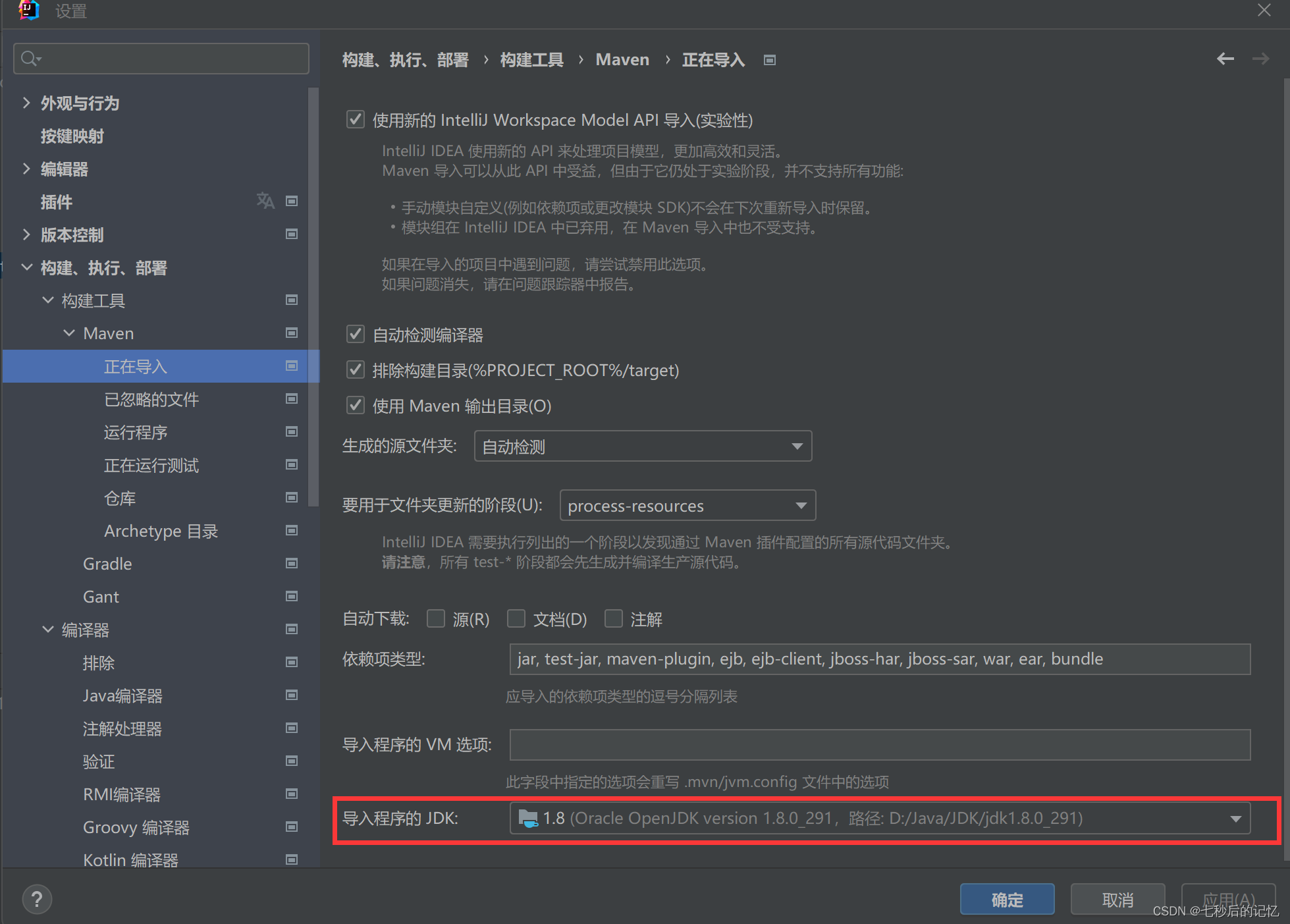
Task: Click the 确定 button
Action: click(x=1007, y=900)
